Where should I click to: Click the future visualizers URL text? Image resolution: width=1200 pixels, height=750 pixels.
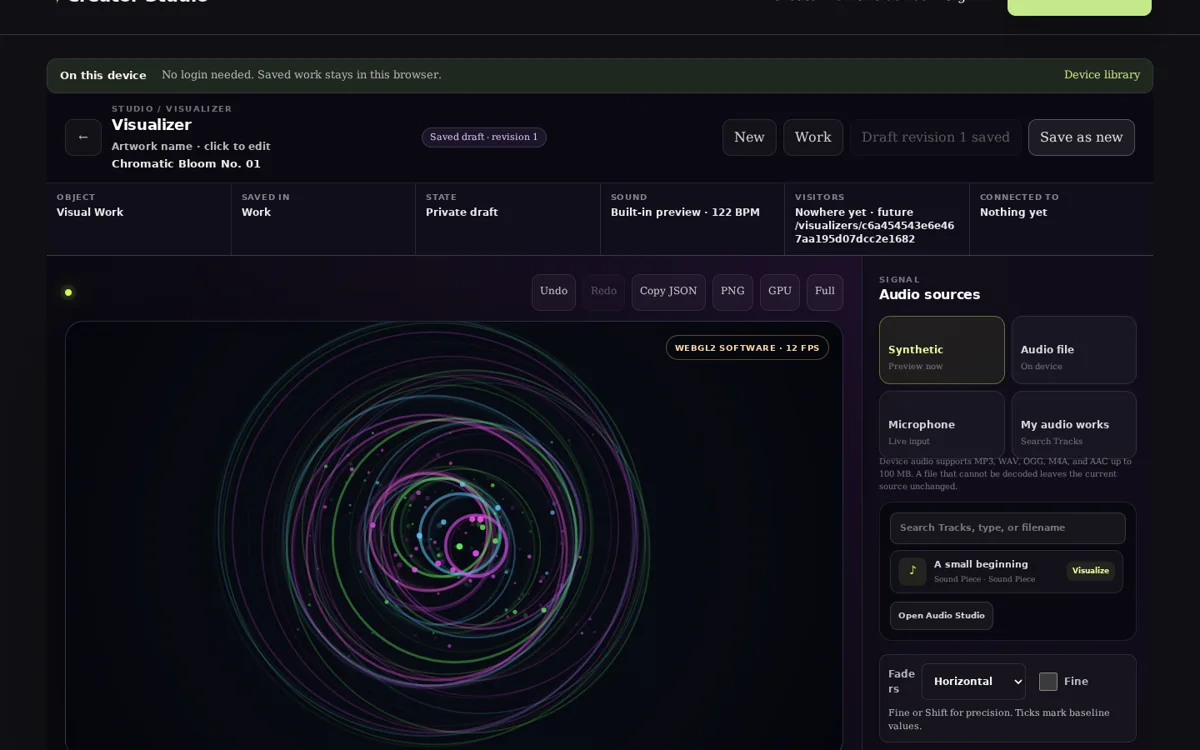(x=874, y=226)
